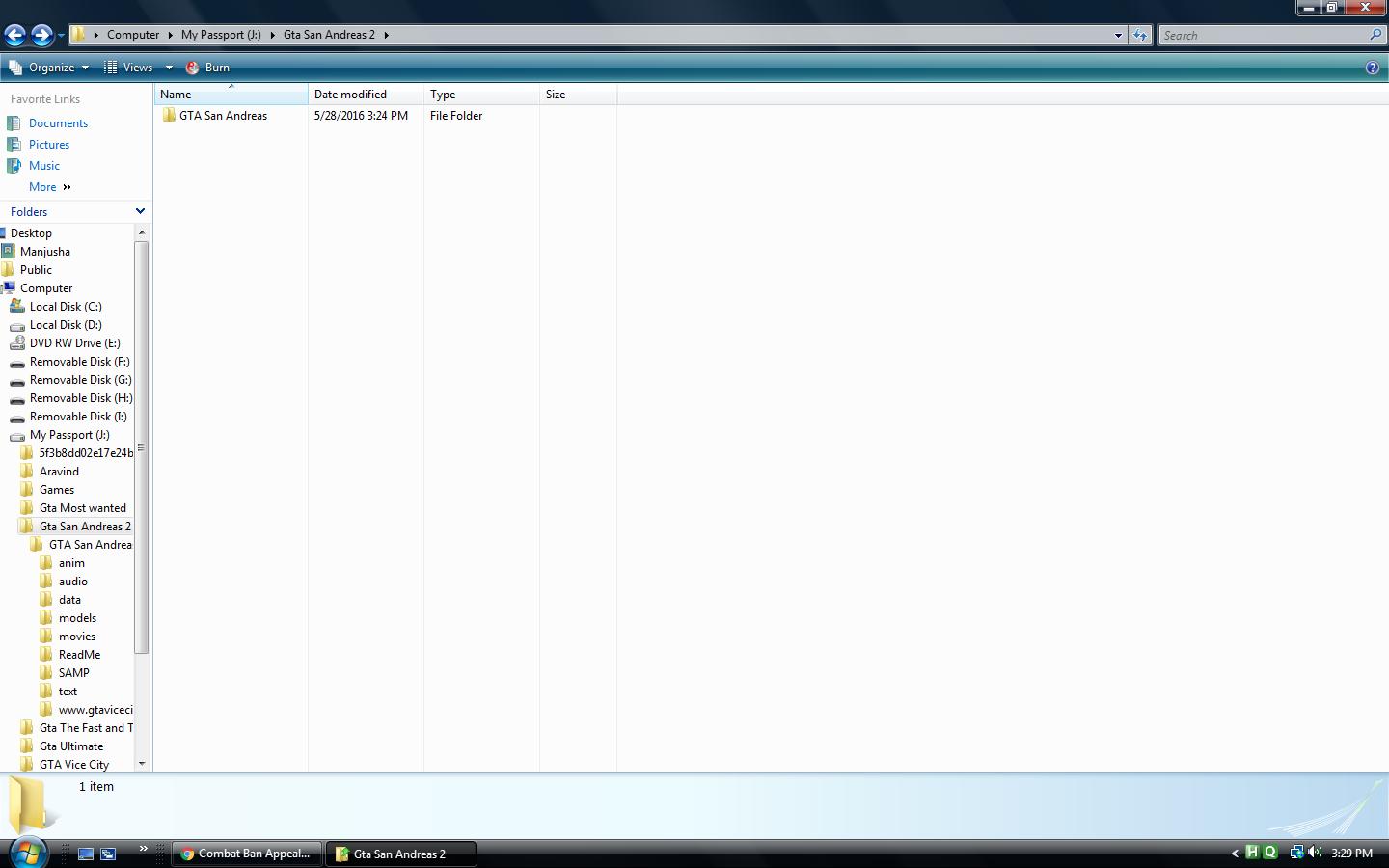Viewport: 1389px width, 868px height.
Task: Select Computer in the folder tree
Action: pos(46,288)
